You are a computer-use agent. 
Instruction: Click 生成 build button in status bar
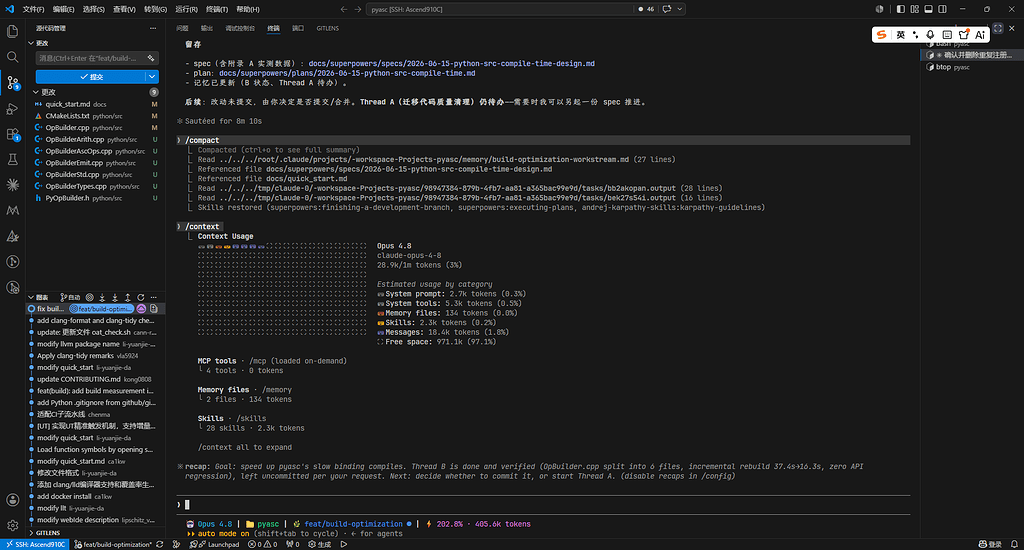(320, 544)
